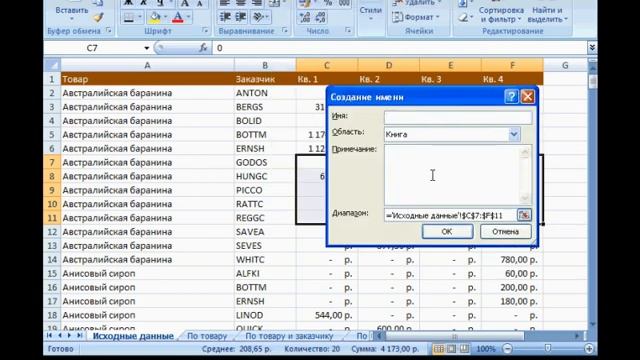Select the cell with 780,00 р.

coord(512,260)
